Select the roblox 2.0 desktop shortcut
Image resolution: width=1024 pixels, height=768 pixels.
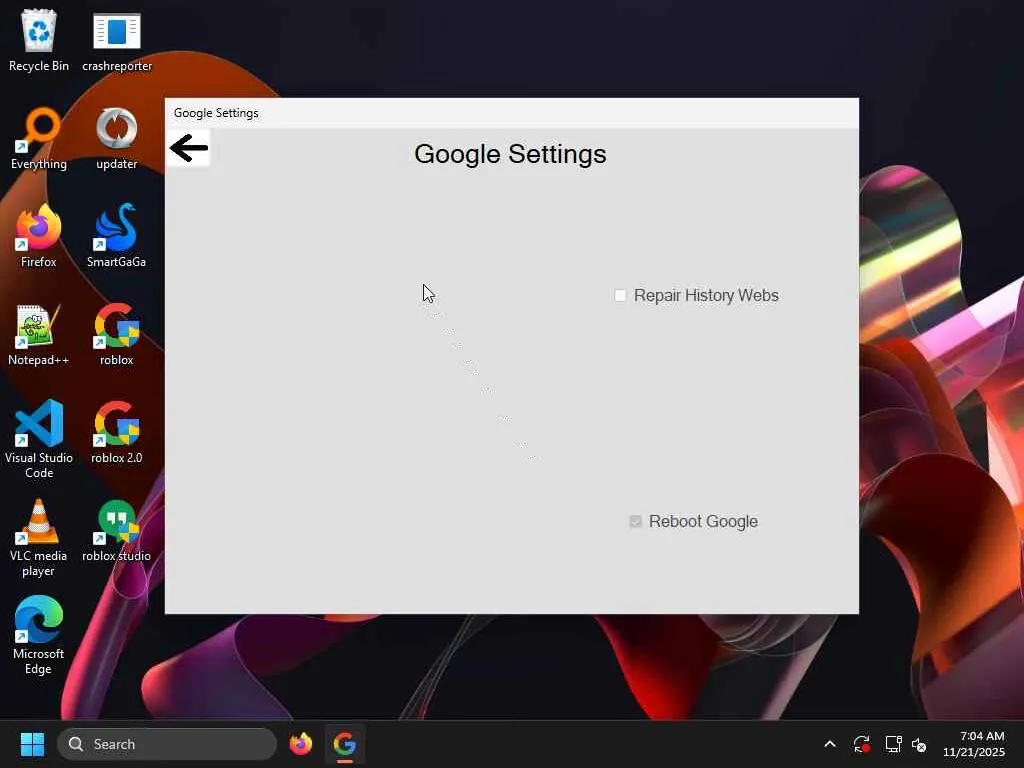click(x=117, y=432)
